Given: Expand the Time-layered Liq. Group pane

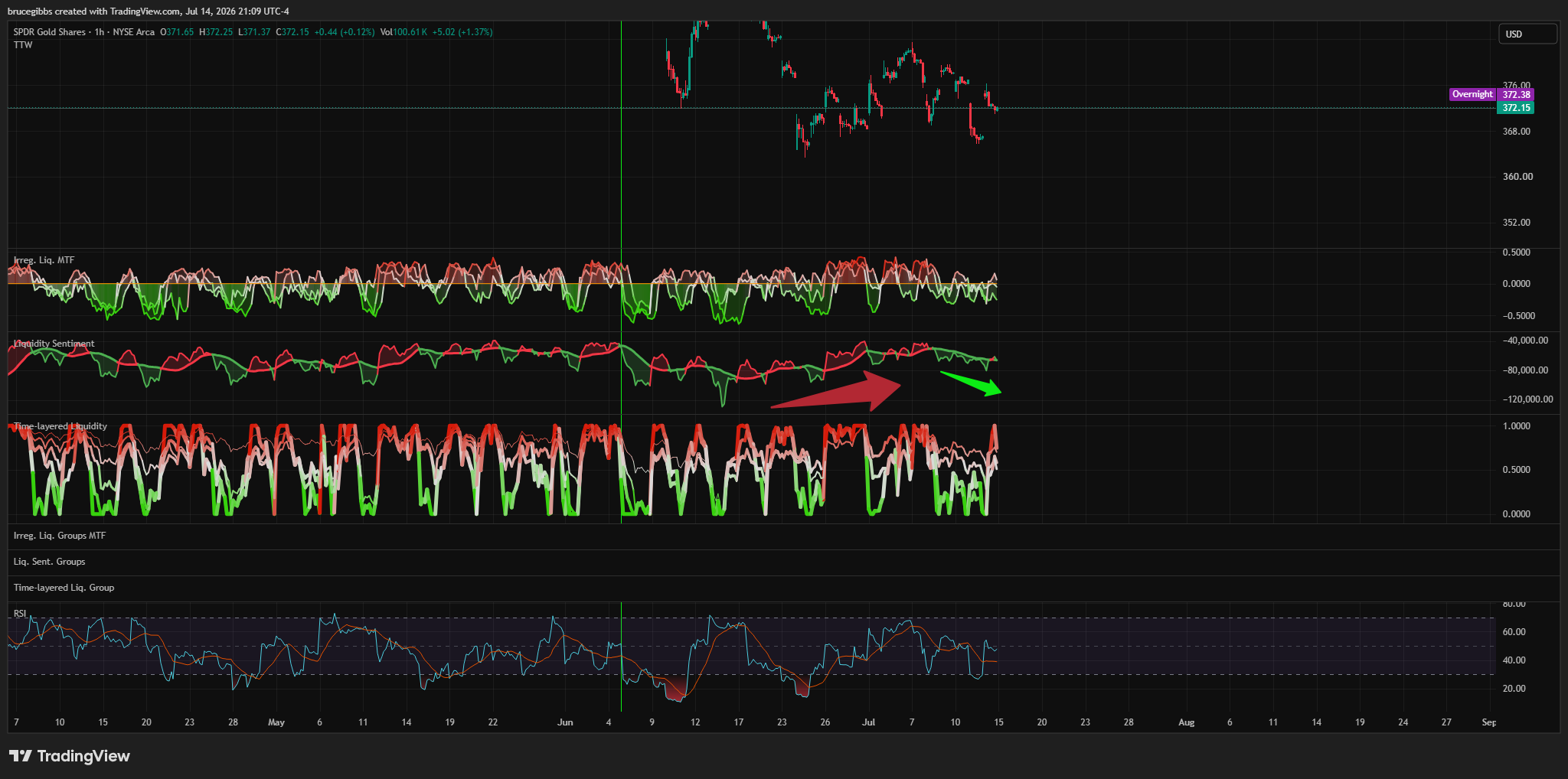Looking at the screenshot, I should click(64, 588).
